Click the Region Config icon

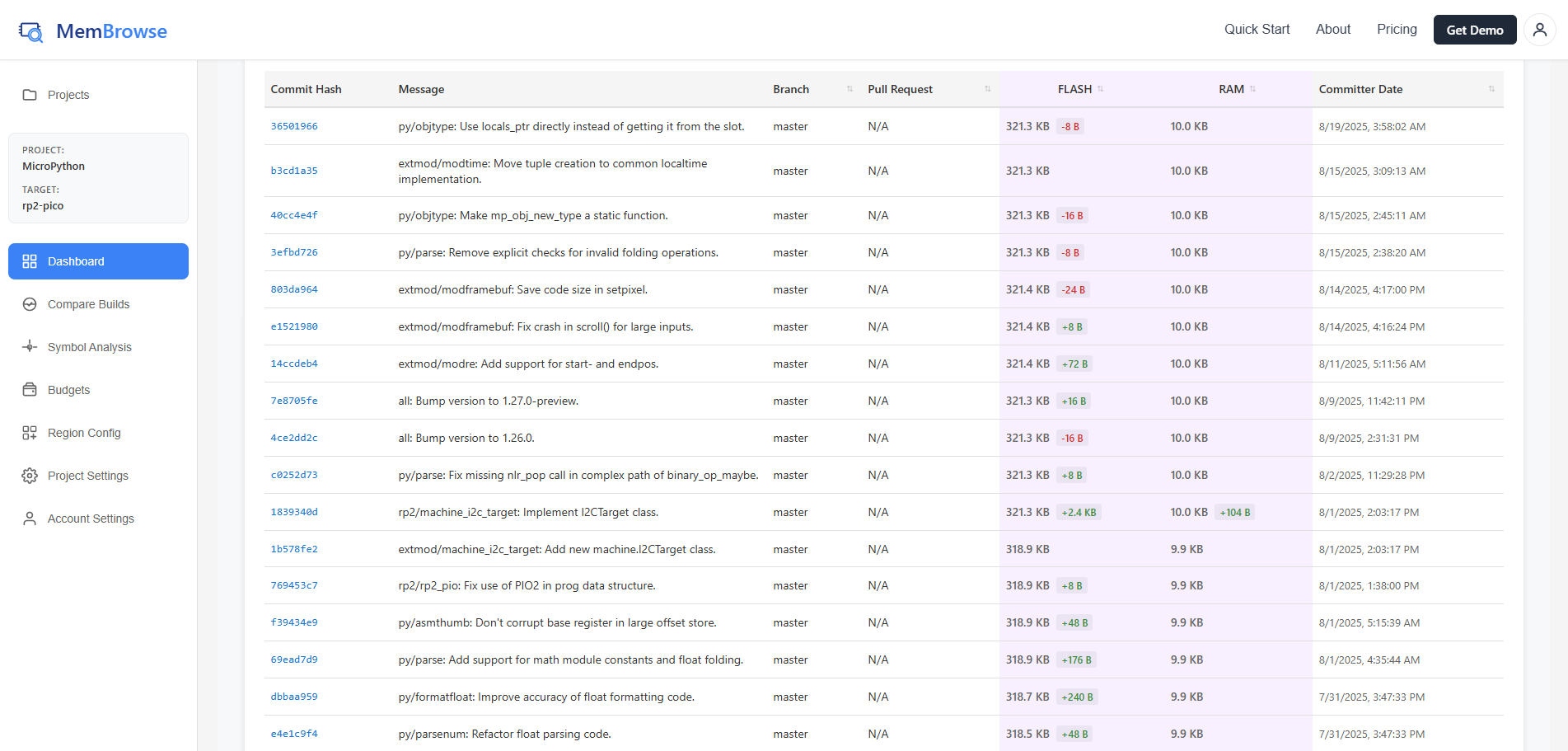(30, 433)
